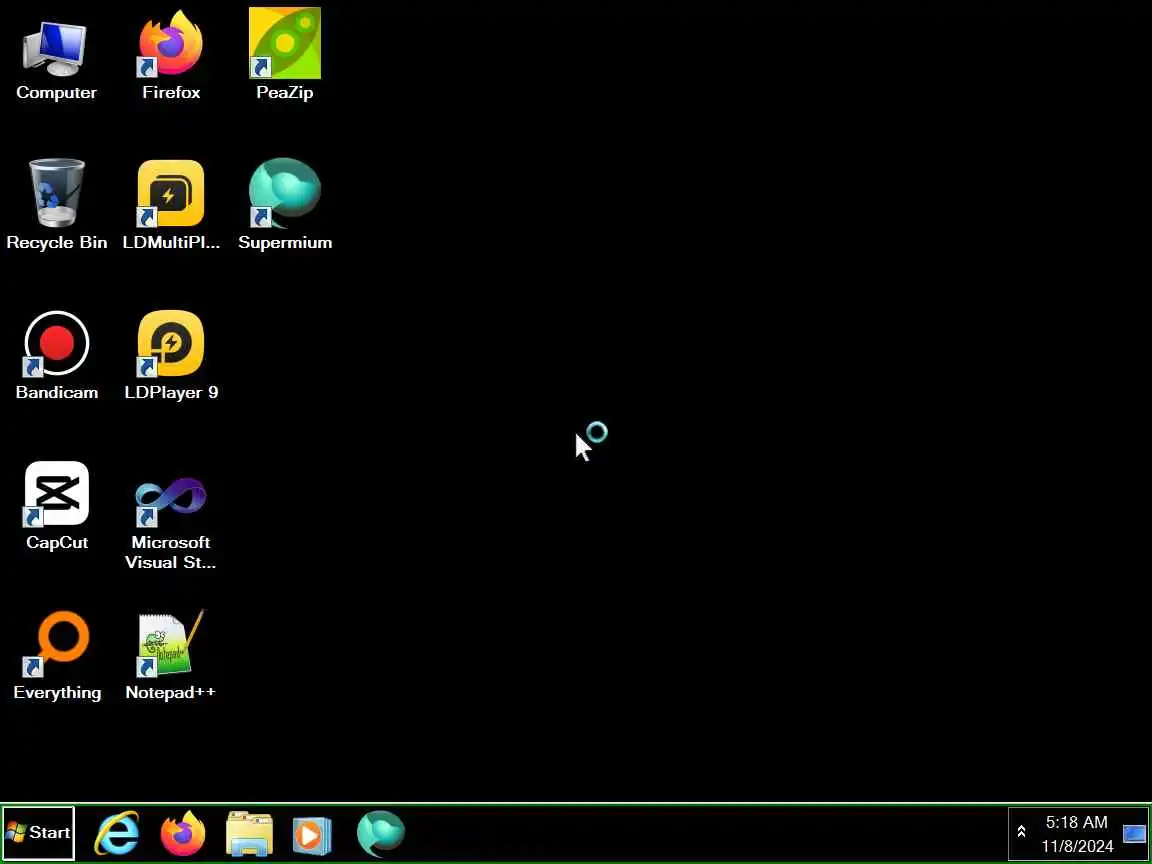Image resolution: width=1152 pixels, height=864 pixels.
Task: Open Windows Explorer from the taskbar
Action: point(249,833)
